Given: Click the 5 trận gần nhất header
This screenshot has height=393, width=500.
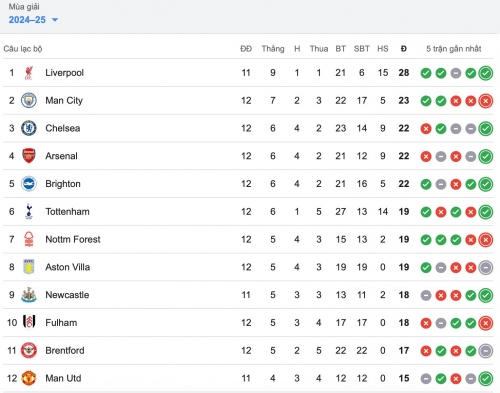Looking at the screenshot, I should (x=454, y=49).
